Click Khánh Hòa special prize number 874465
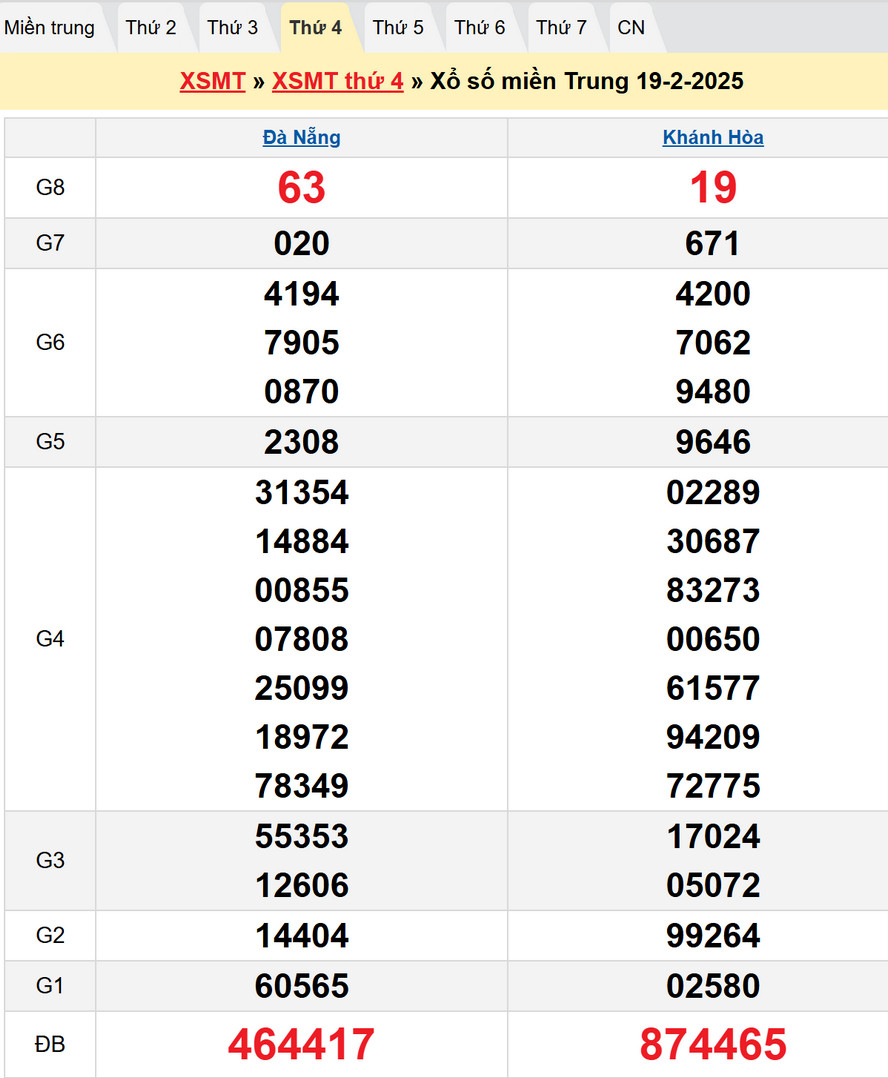The width and height of the screenshot is (888, 1078). [x=713, y=1044]
